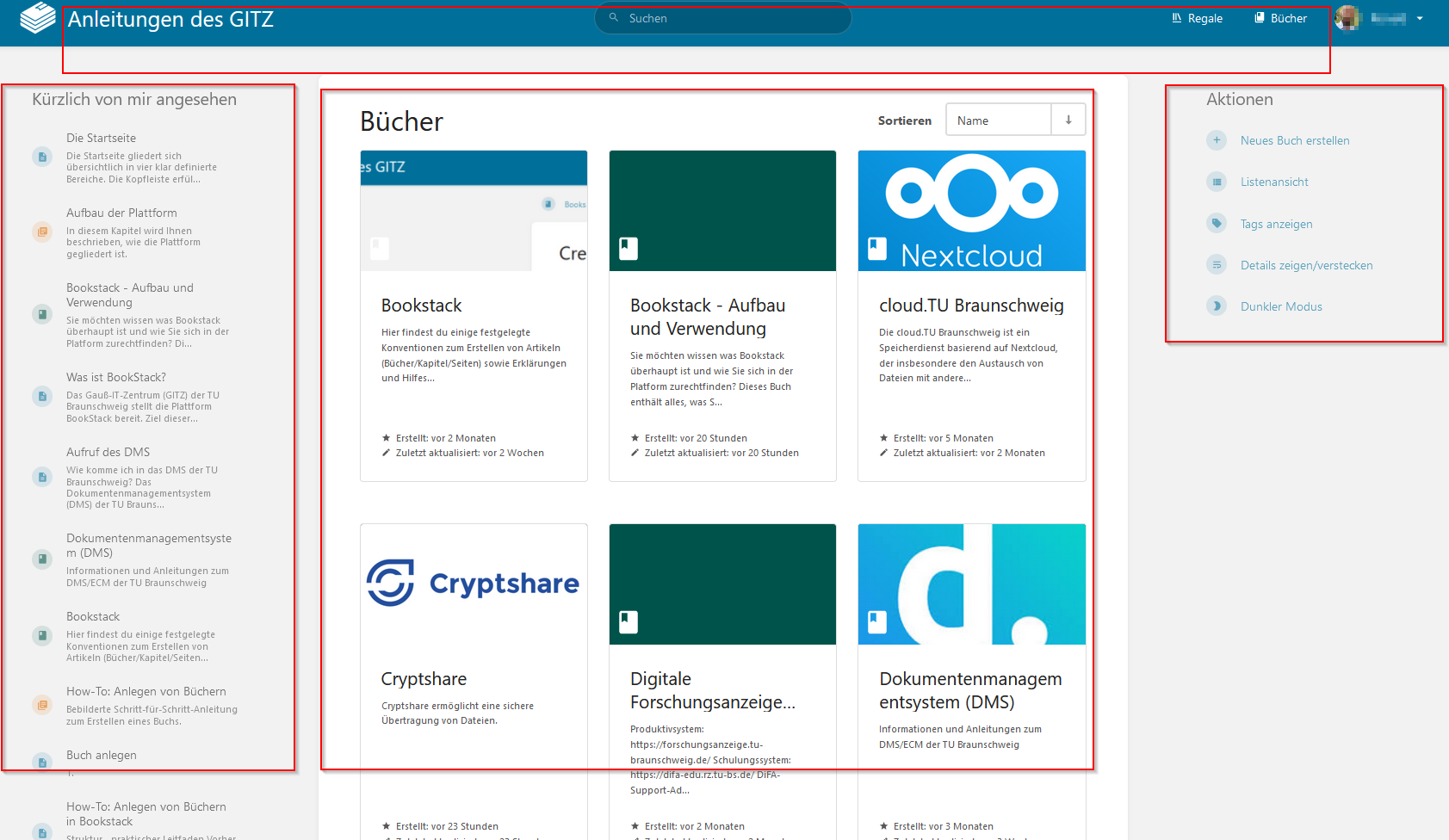The image size is (1449, 840).
Task: Click the BookStack logo icon in header
Action: click(x=37, y=18)
